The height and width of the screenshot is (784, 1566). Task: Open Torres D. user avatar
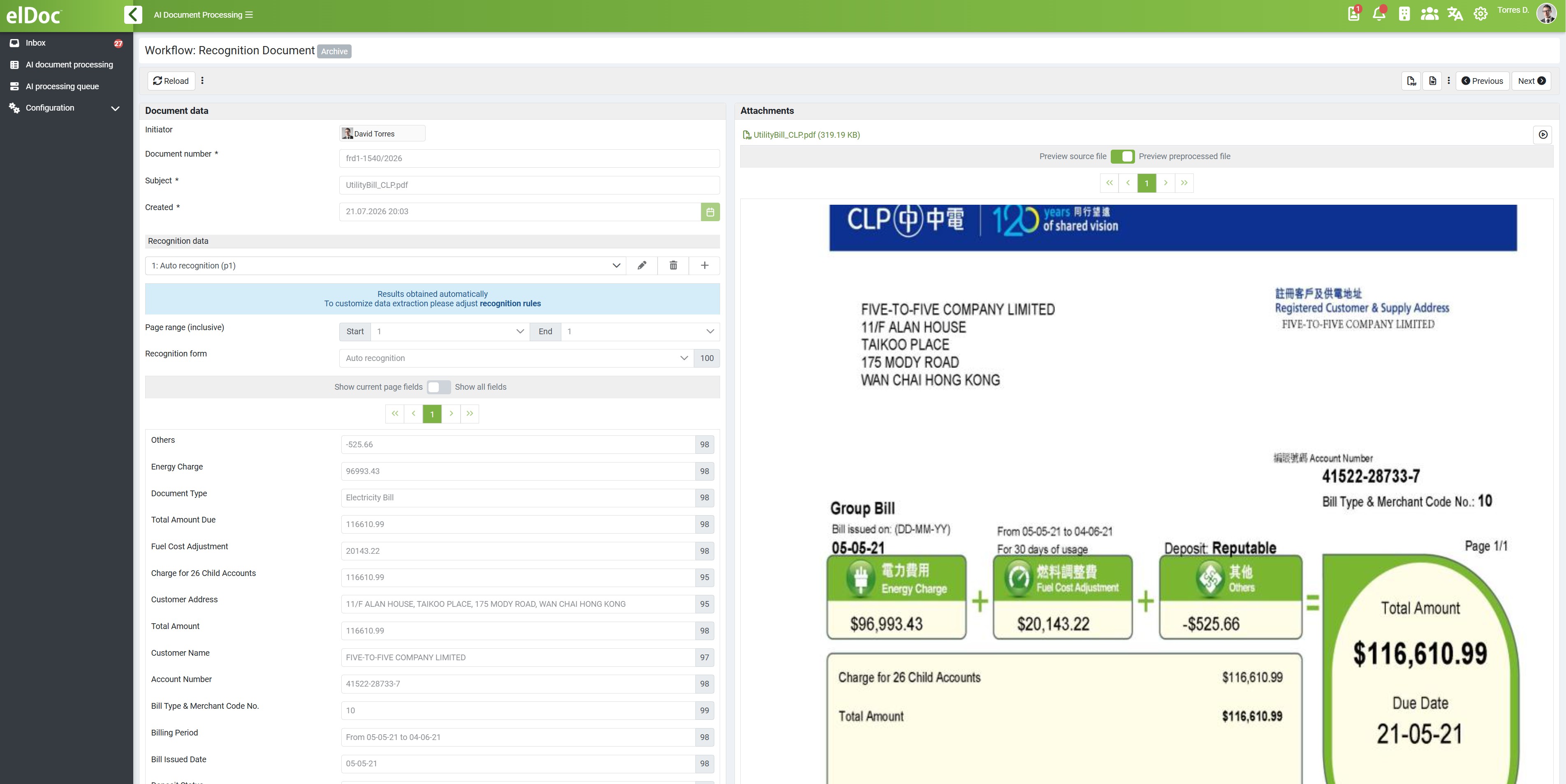point(1546,14)
